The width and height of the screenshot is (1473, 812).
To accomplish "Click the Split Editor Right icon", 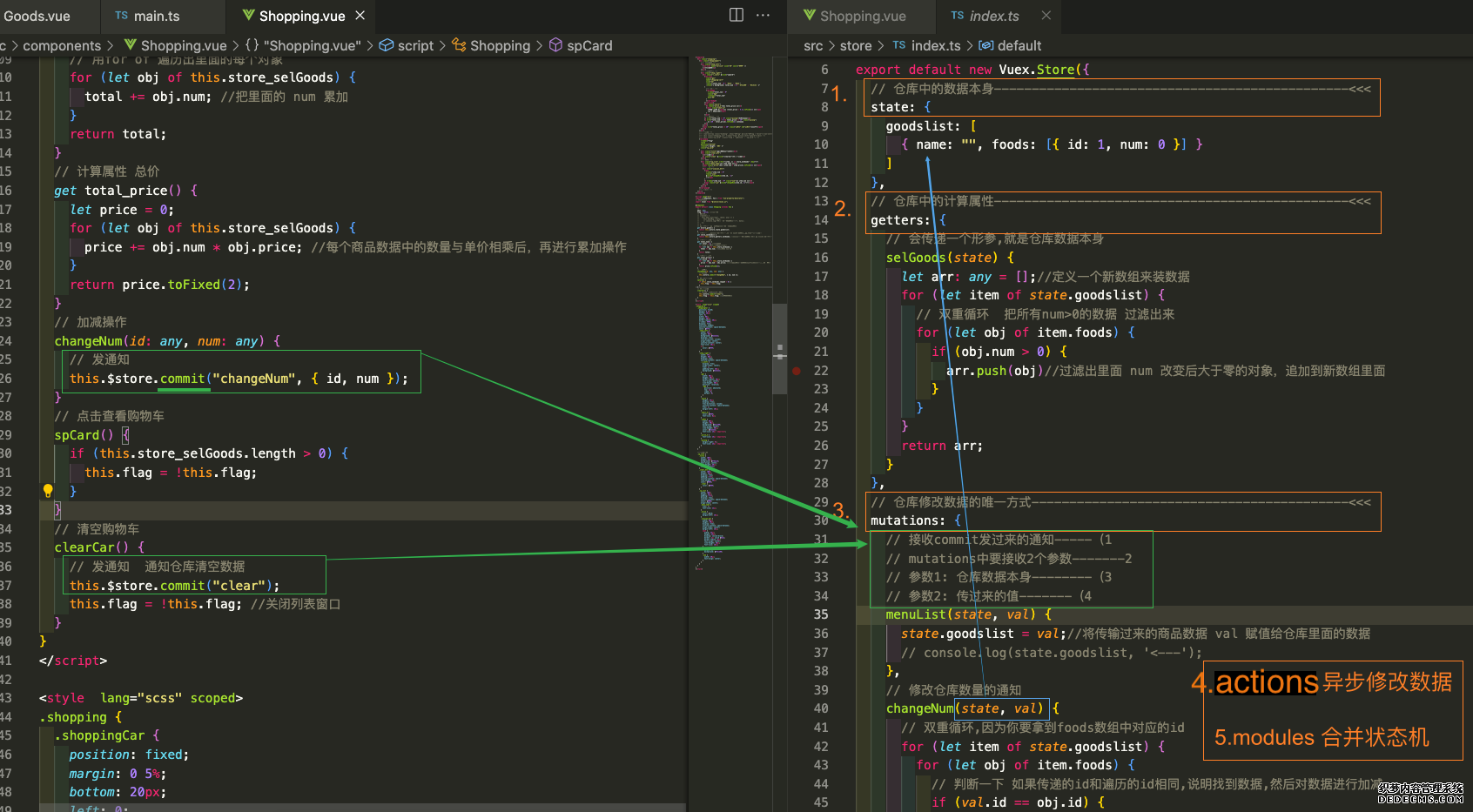I will click(736, 15).
